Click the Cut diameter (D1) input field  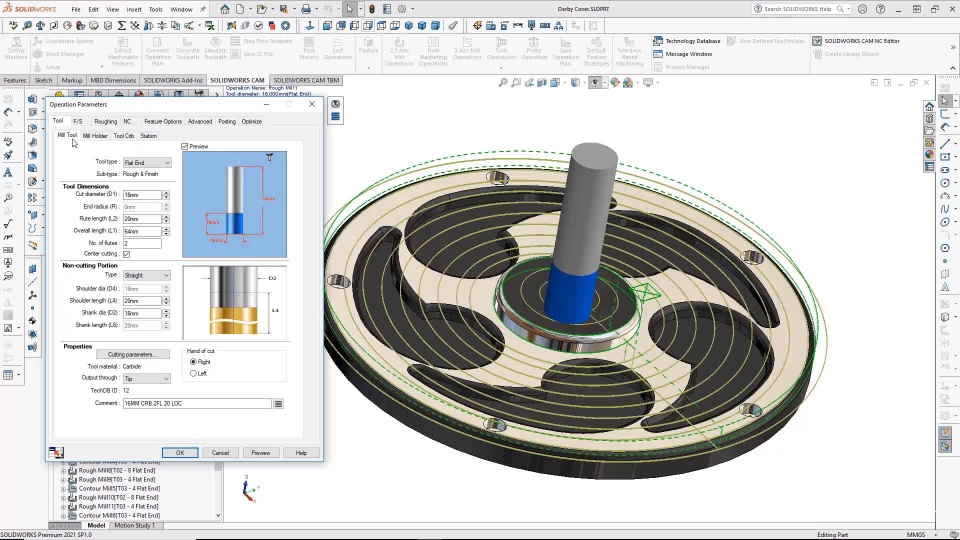coord(141,195)
